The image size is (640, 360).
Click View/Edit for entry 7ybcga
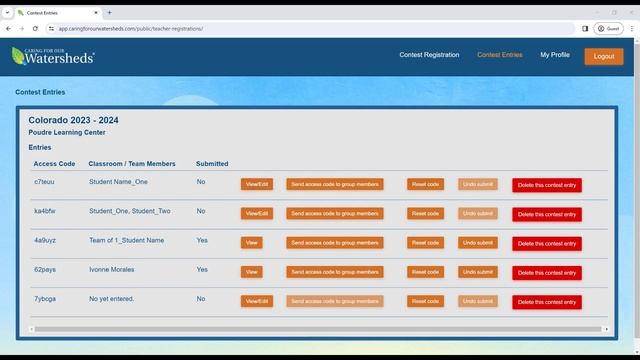coord(257,301)
